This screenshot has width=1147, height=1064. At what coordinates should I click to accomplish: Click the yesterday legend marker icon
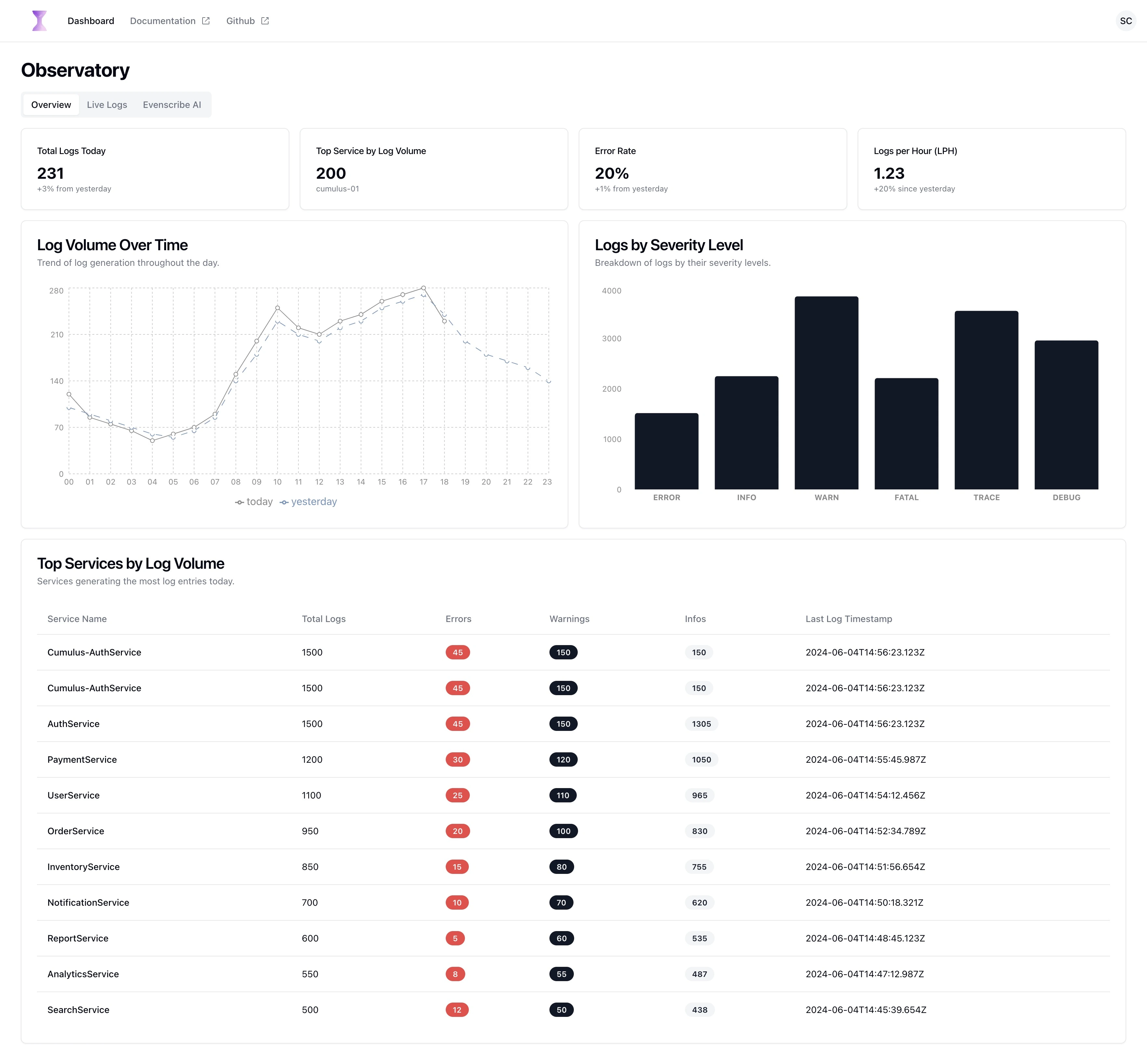284,503
